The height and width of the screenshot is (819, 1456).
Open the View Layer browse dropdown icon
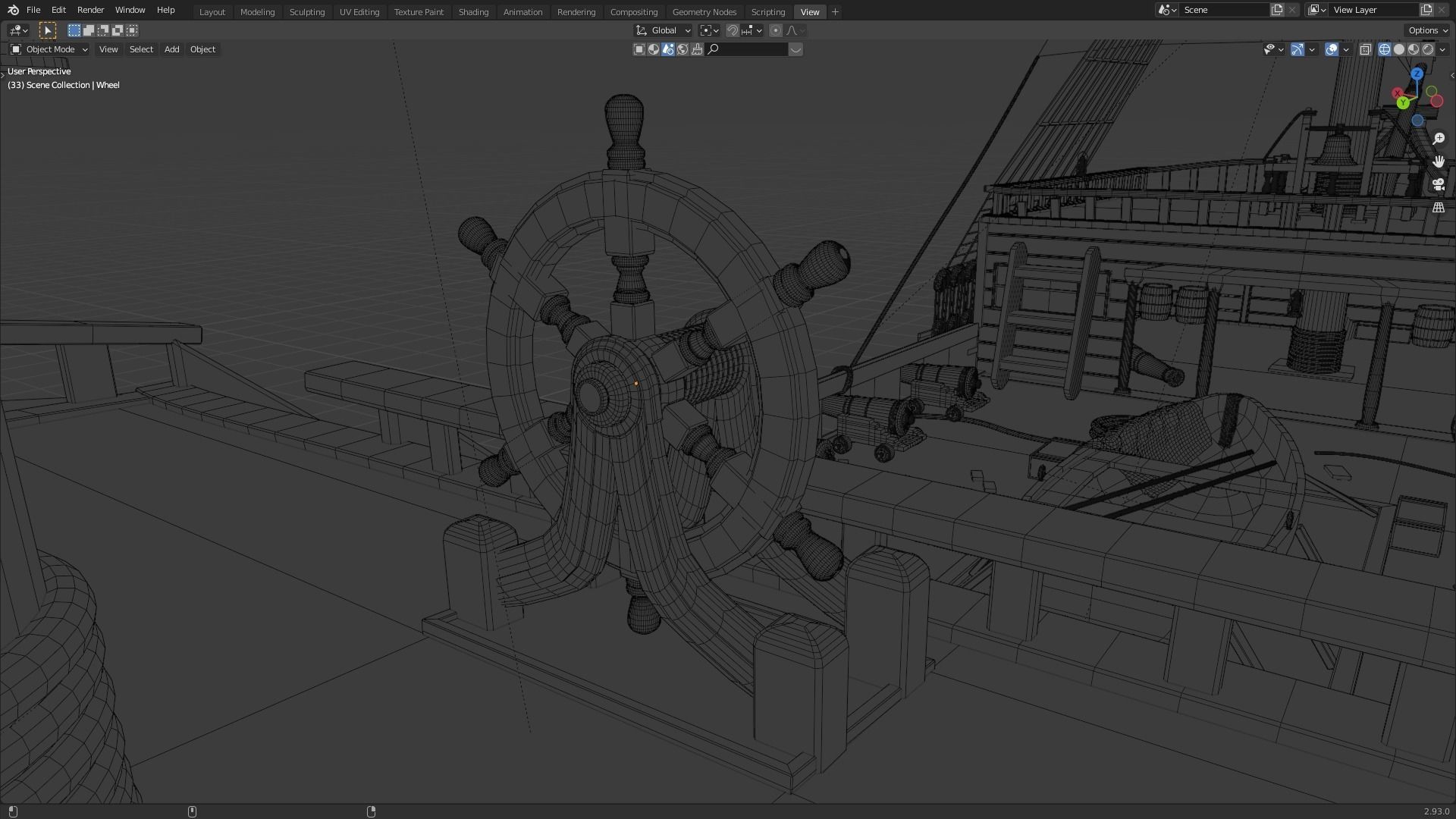point(1317,10)
